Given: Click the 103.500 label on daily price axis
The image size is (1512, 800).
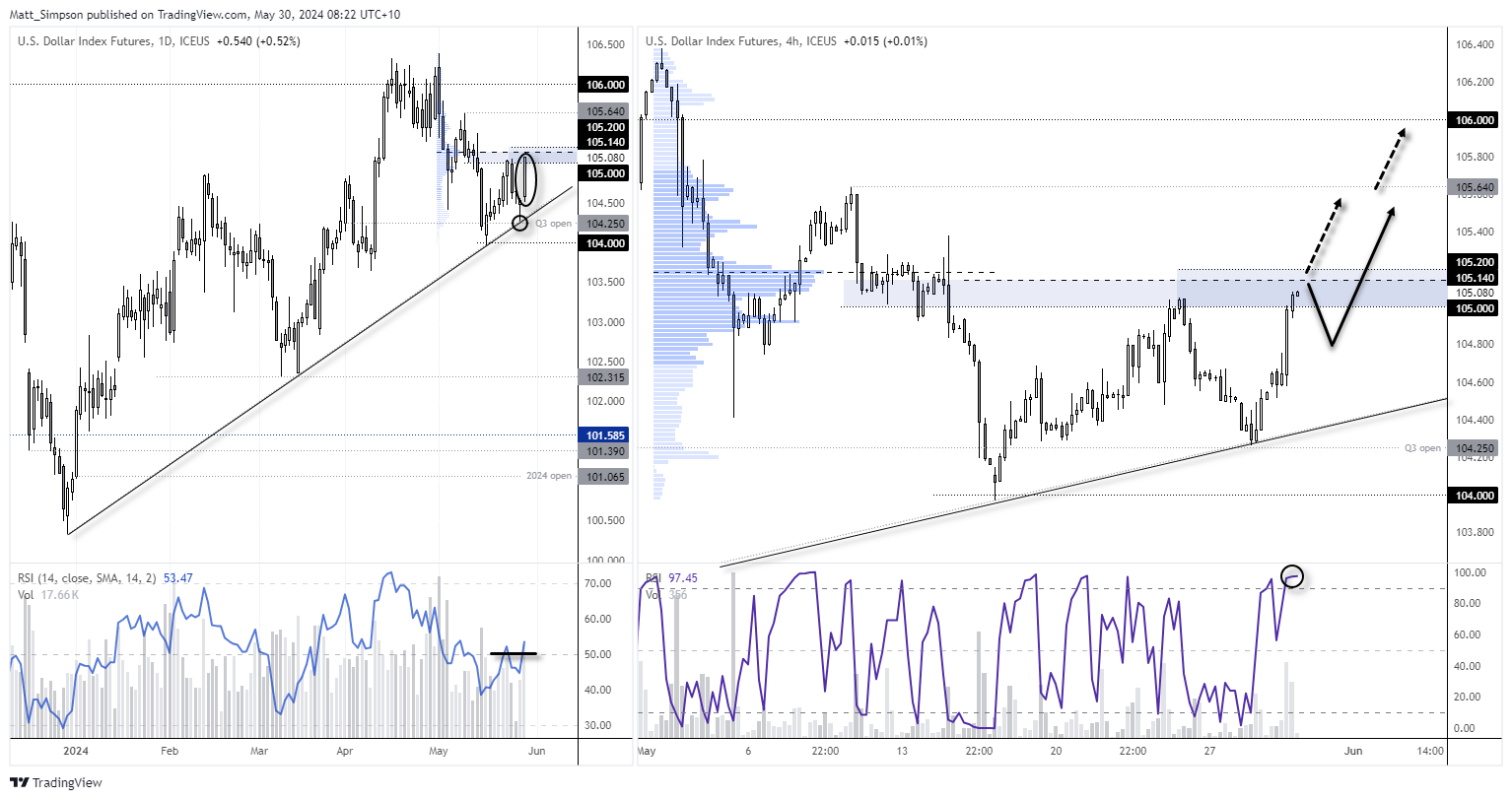Looking at the screenshot, I should pyautogui.click(x=605, y=283).
